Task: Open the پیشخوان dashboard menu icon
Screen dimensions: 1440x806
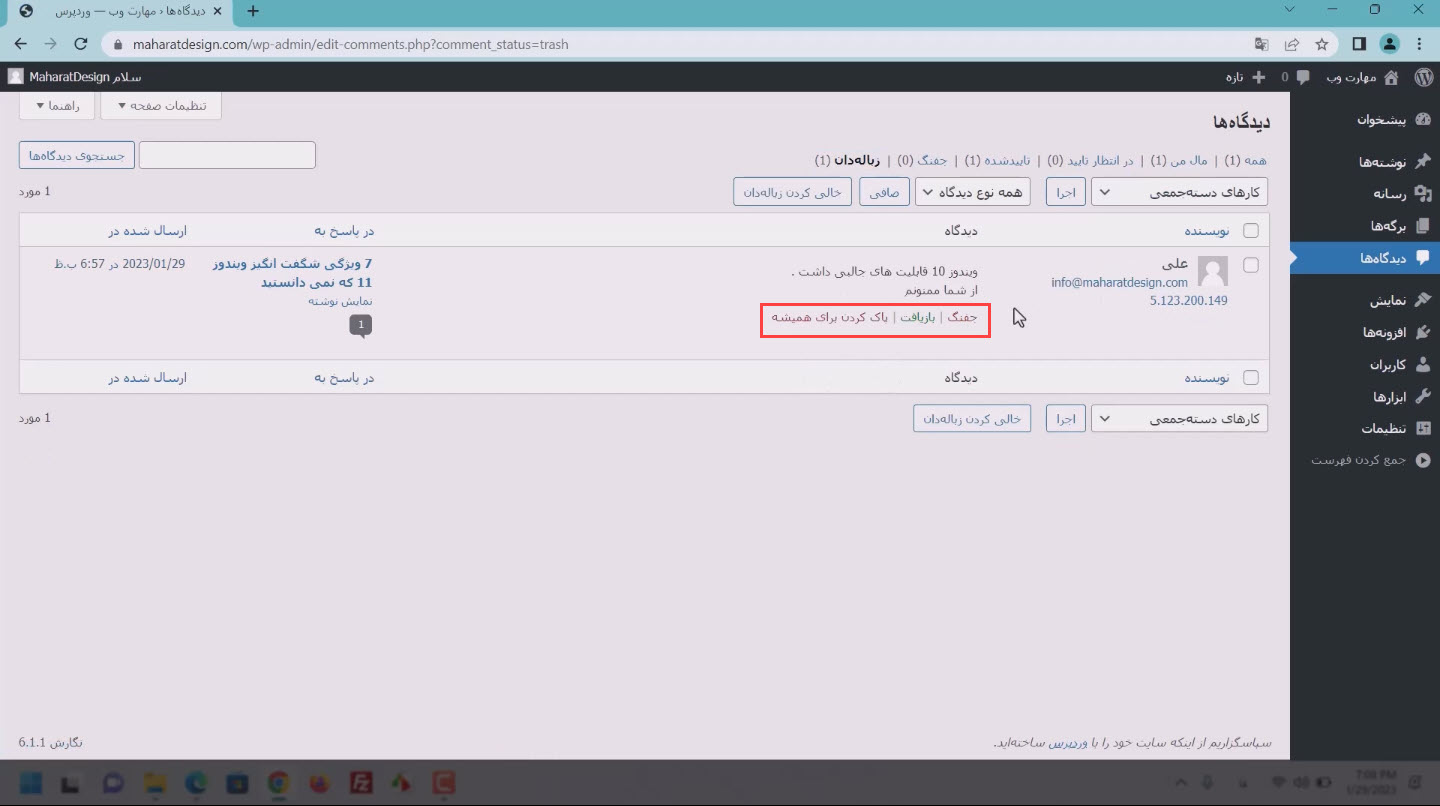Action: (1423, 119)
